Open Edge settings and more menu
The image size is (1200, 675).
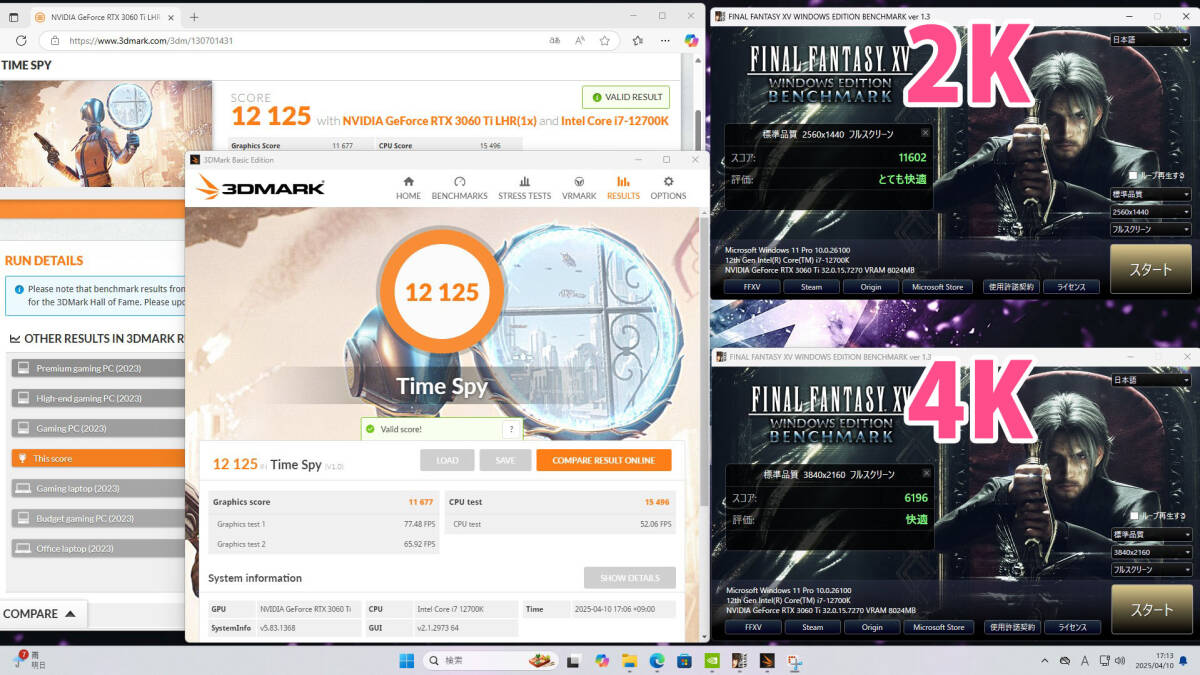(663, 41)
